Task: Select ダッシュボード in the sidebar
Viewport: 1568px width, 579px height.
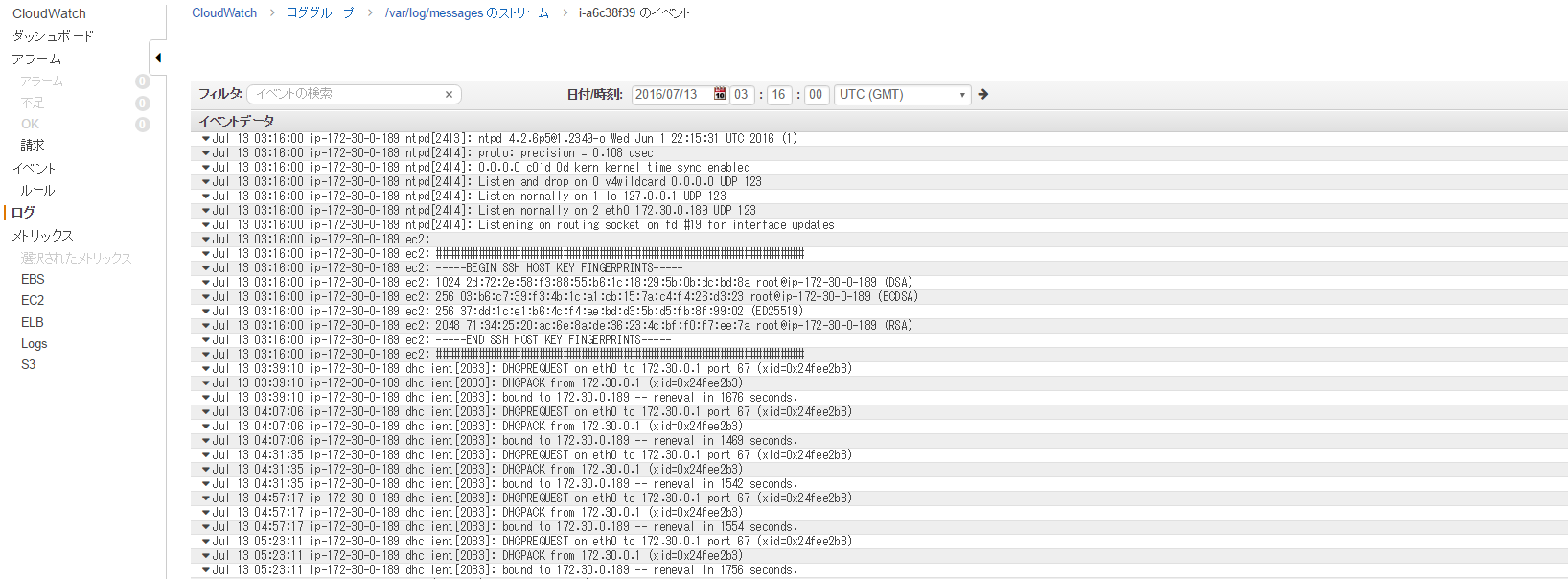Action: pos(53,35)
